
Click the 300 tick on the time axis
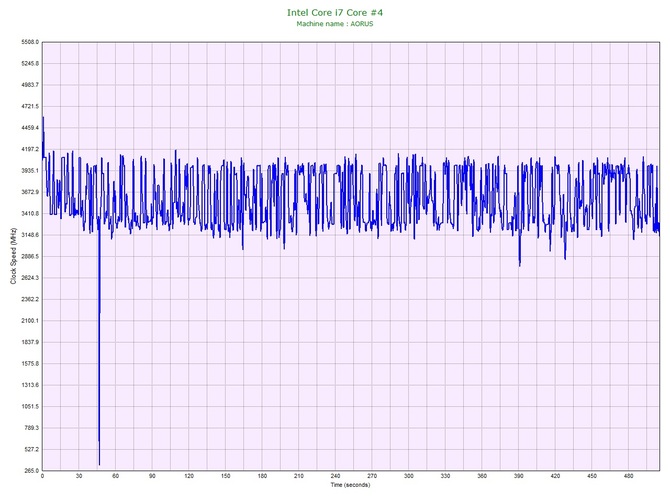[x=409, y=476]
